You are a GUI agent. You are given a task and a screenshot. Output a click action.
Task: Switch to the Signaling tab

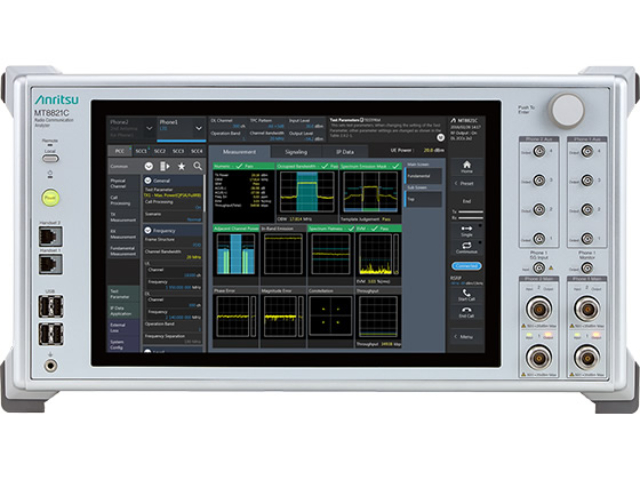point(296,151)
